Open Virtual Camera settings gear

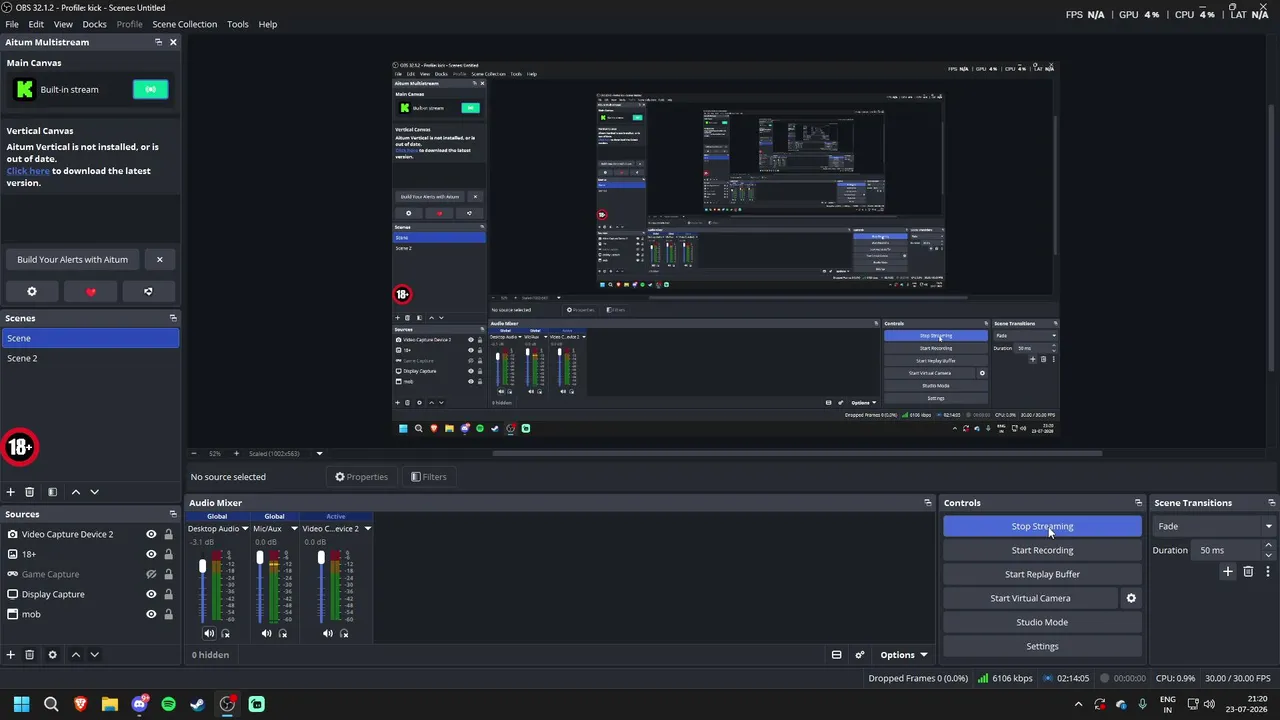pyautogui.click(x=1131, y=598)
